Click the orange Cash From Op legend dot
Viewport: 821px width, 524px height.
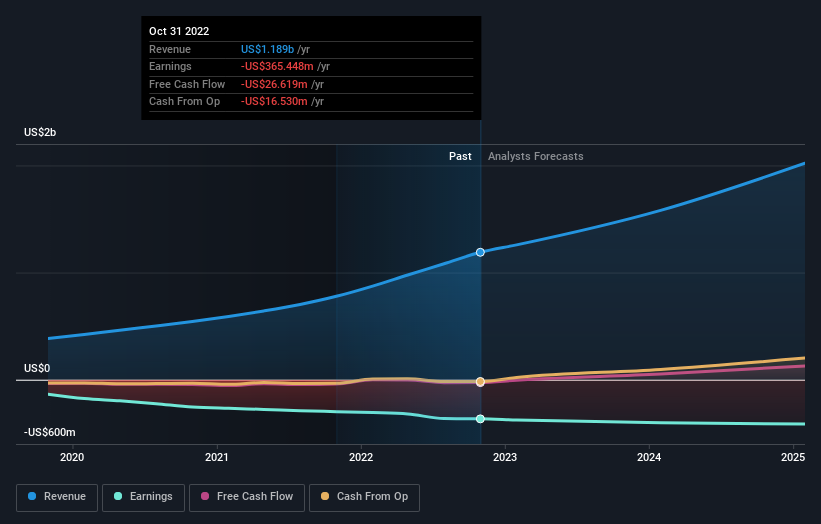325,496
